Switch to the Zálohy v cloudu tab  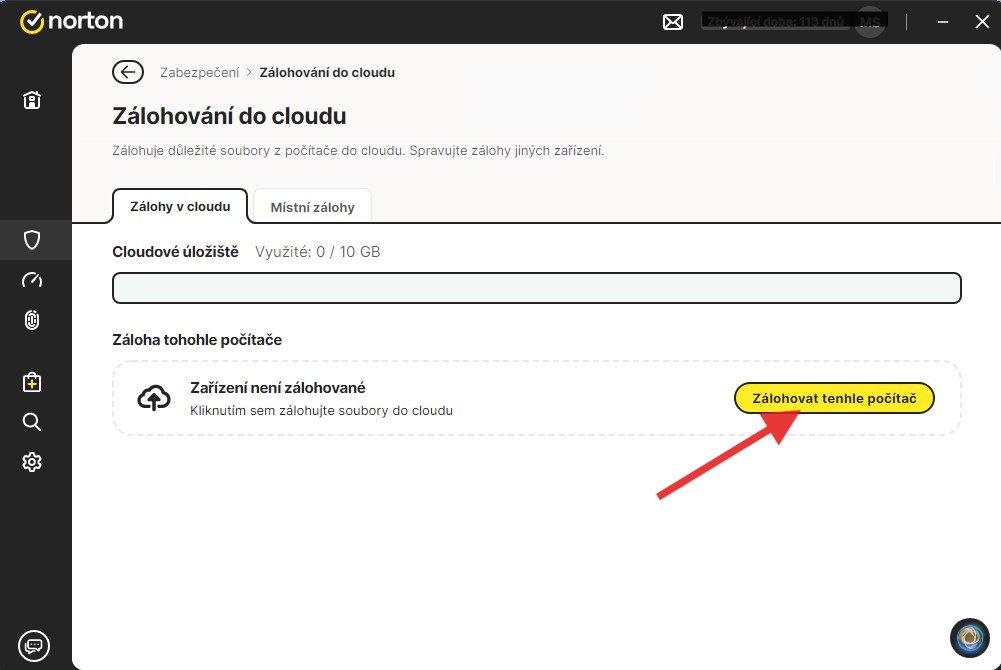point(180,207)
